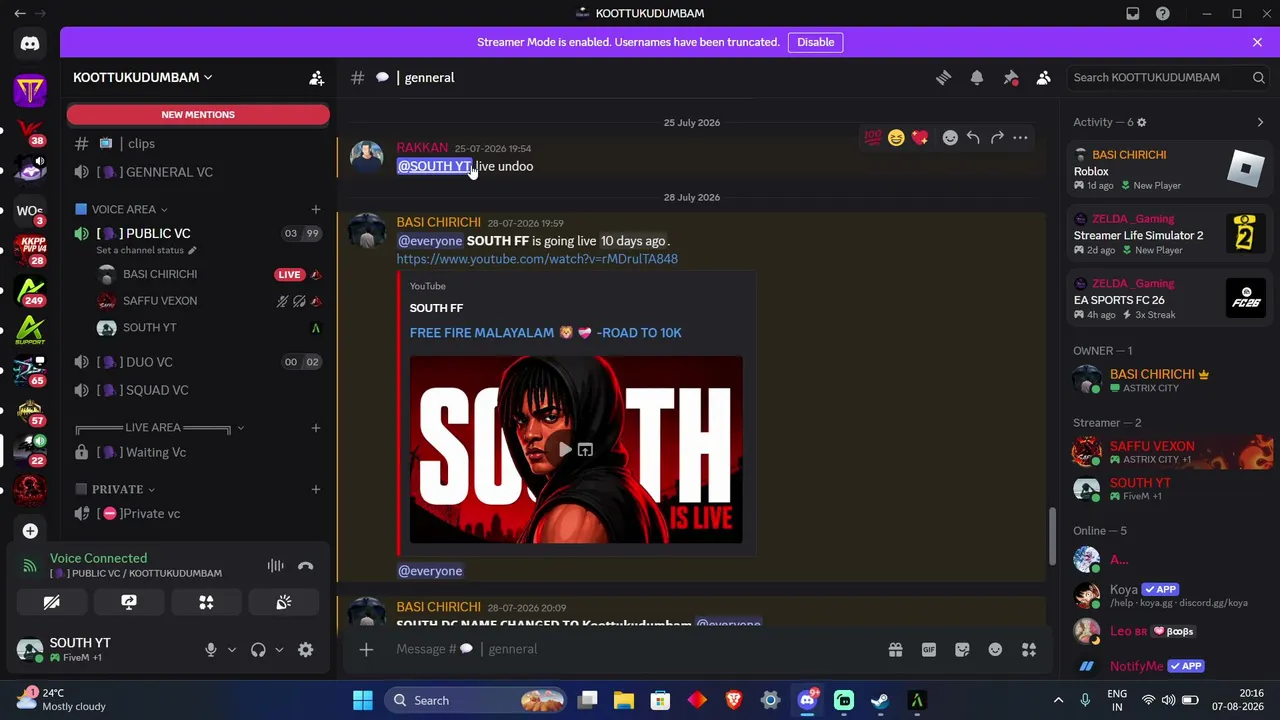1280x720 pixels.
Task: Join the GENNERAL VC voice channel
Action: click(x=198, y=172)
